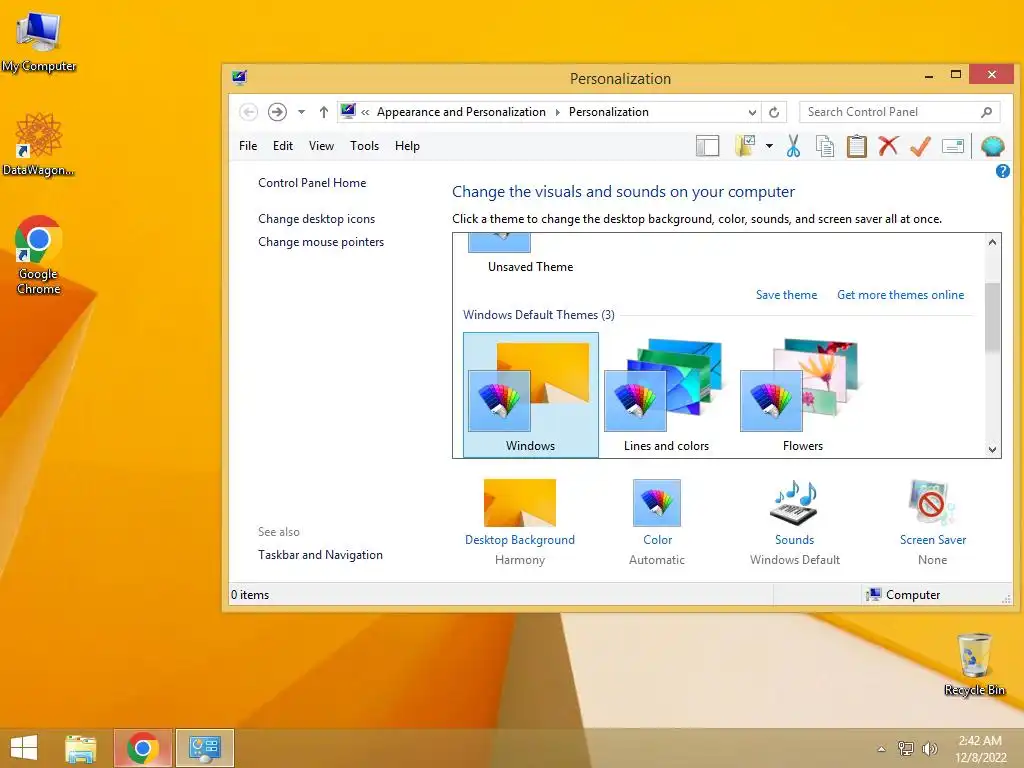Viewport: 1024px width, 768px height.
Task: Refresh the Personalization address bar
Action: [774, 112]
